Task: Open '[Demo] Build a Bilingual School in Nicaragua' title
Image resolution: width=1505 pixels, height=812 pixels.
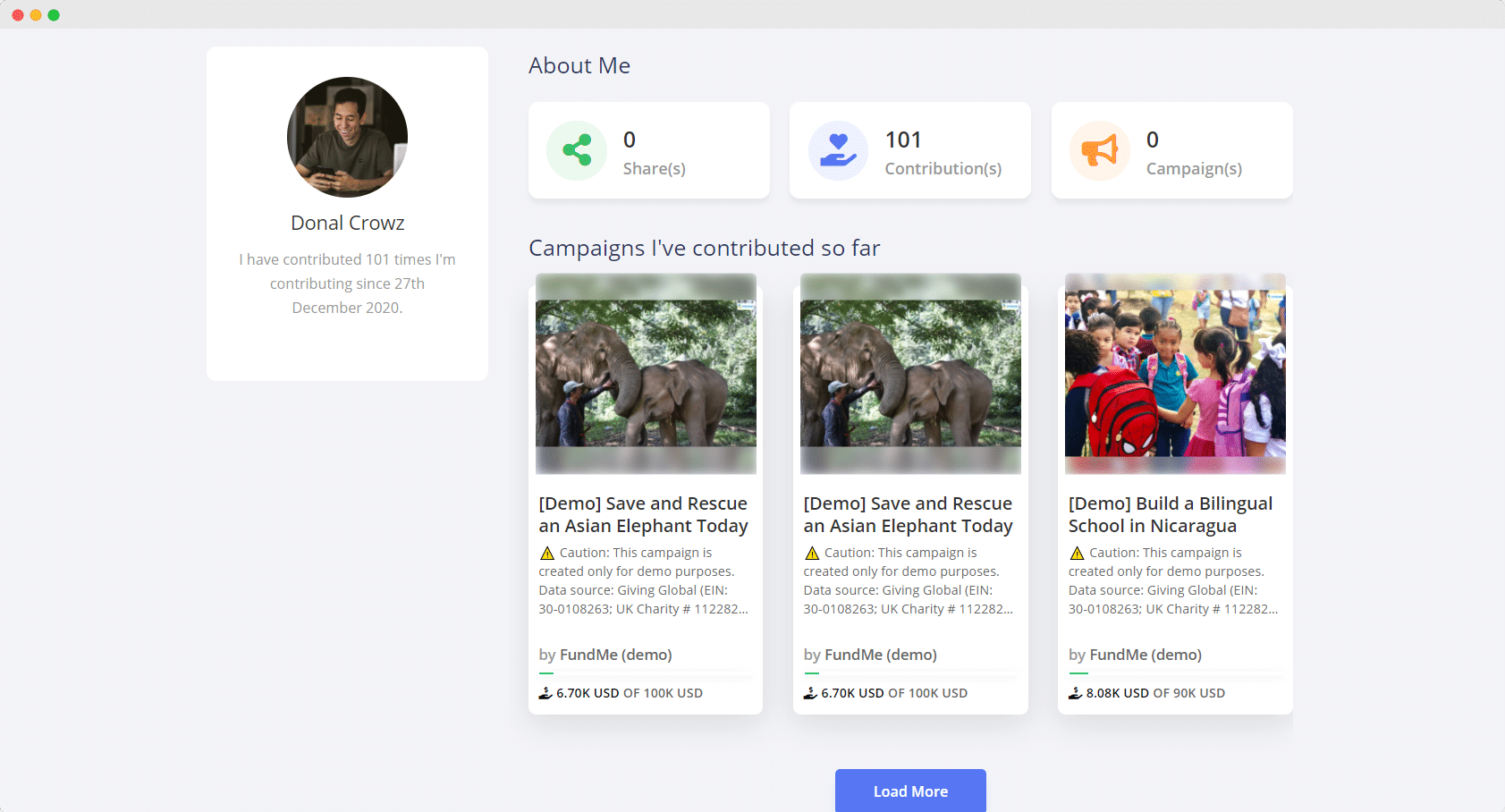Action: 1171,514
